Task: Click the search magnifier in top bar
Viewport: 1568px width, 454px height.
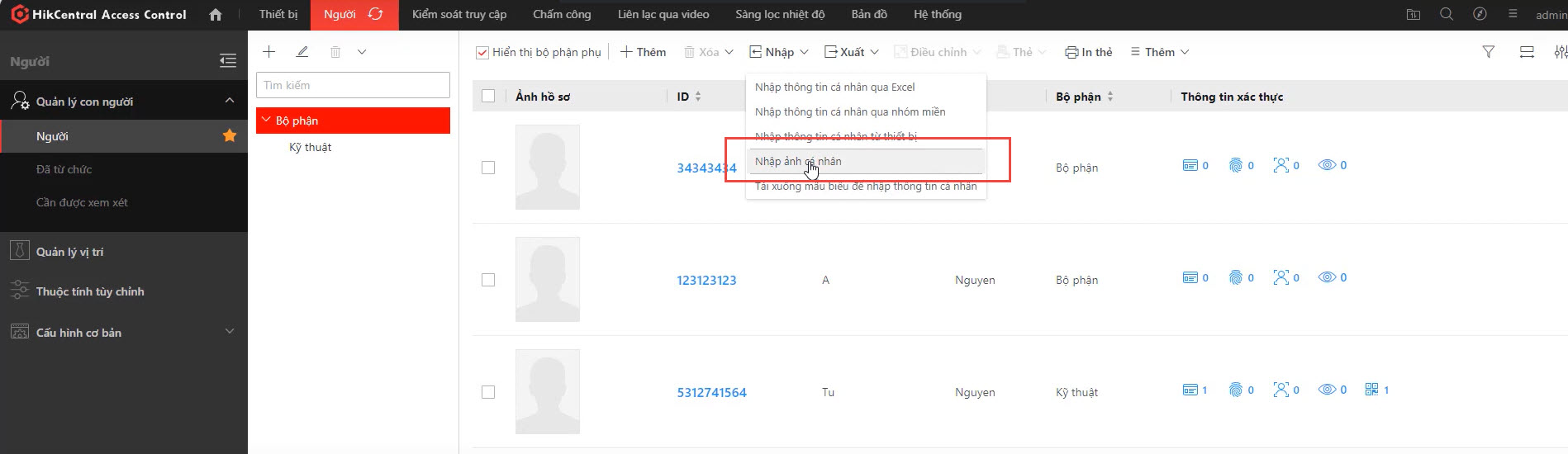Action: click(x=1446, y=15)
